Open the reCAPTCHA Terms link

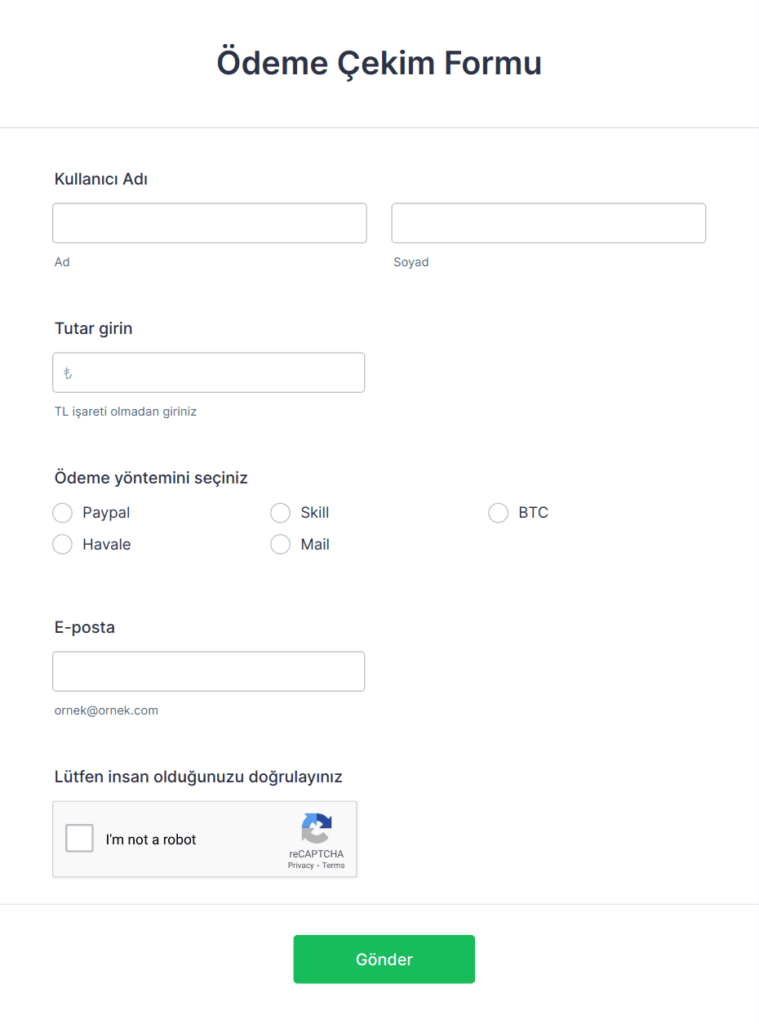[x=334, y=866]
